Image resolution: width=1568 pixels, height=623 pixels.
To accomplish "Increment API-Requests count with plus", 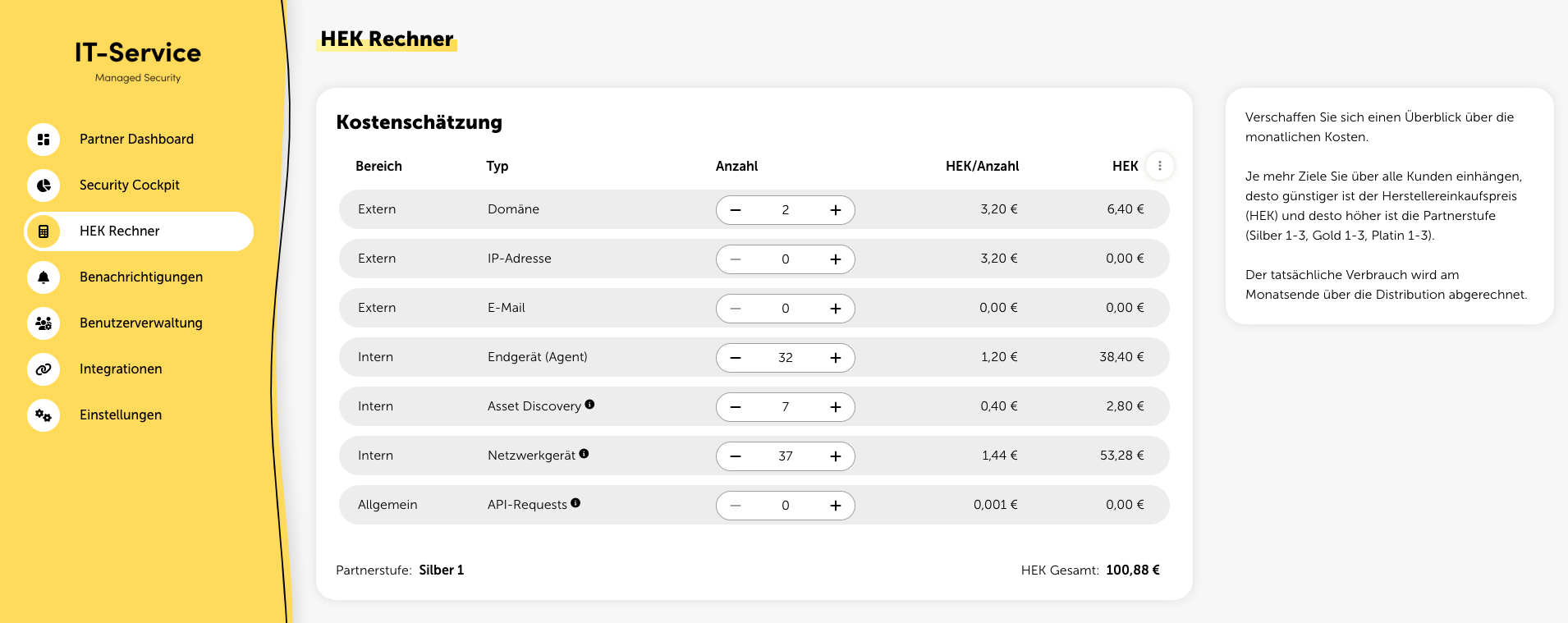I will pyautogui.click(x=835, y=506).
